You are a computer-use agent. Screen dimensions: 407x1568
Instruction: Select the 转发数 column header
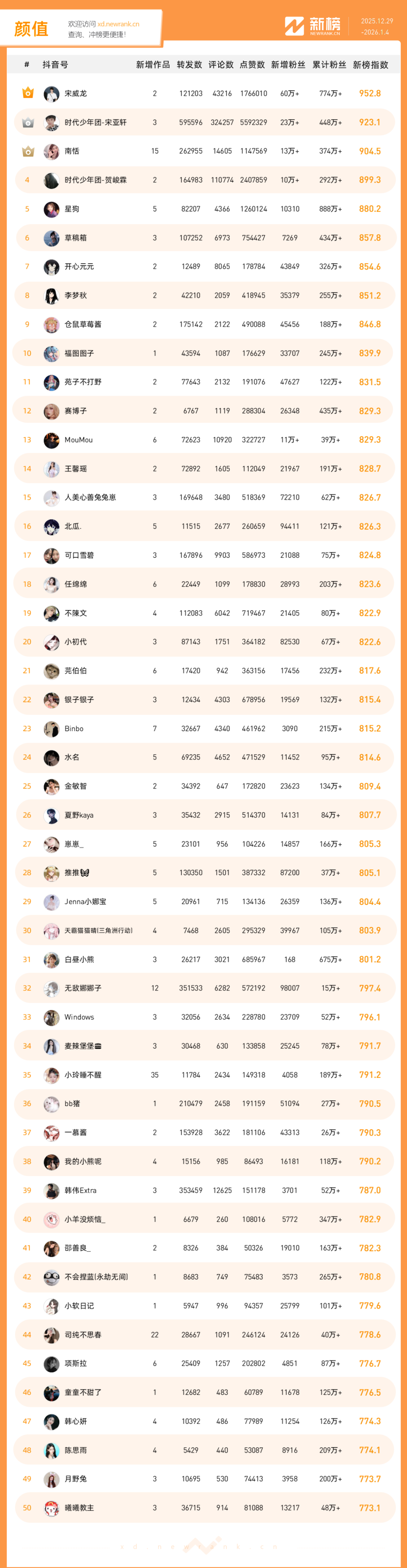point(189,65)
